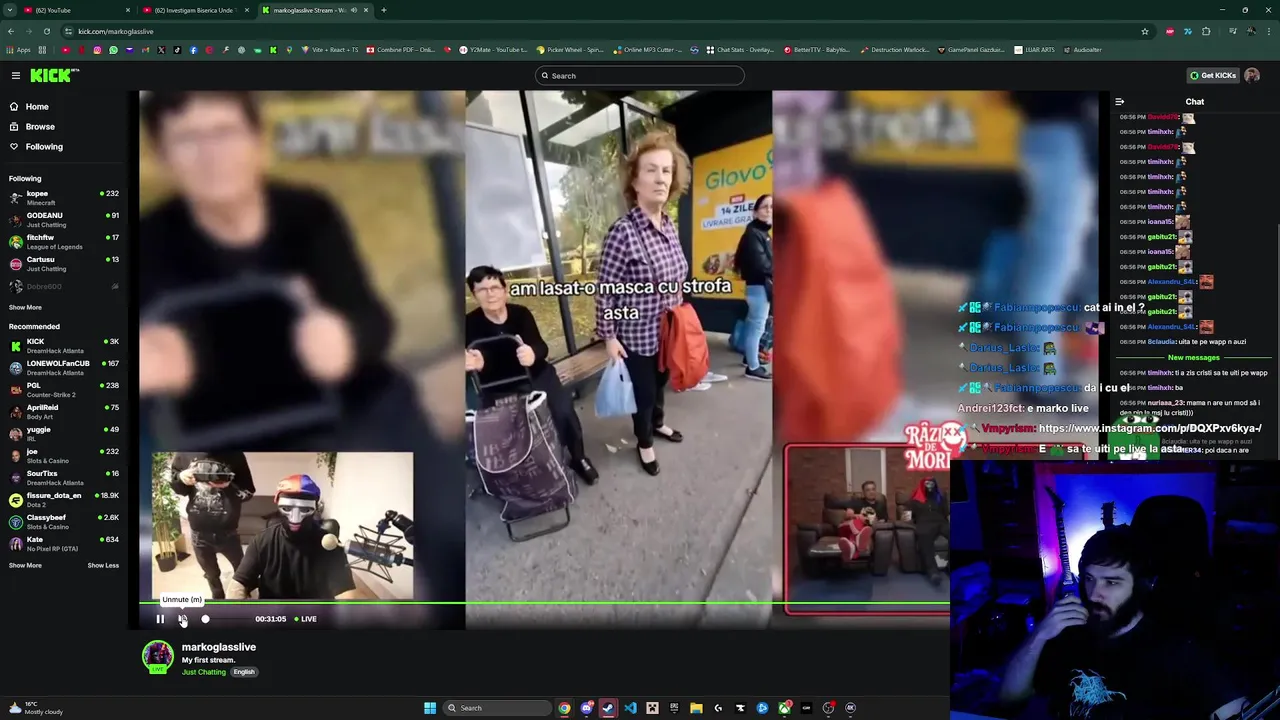This screenshot has width=1280, height=720.
Task: Seek on the green stream progress bar
Action: click(x=544, y=603)
